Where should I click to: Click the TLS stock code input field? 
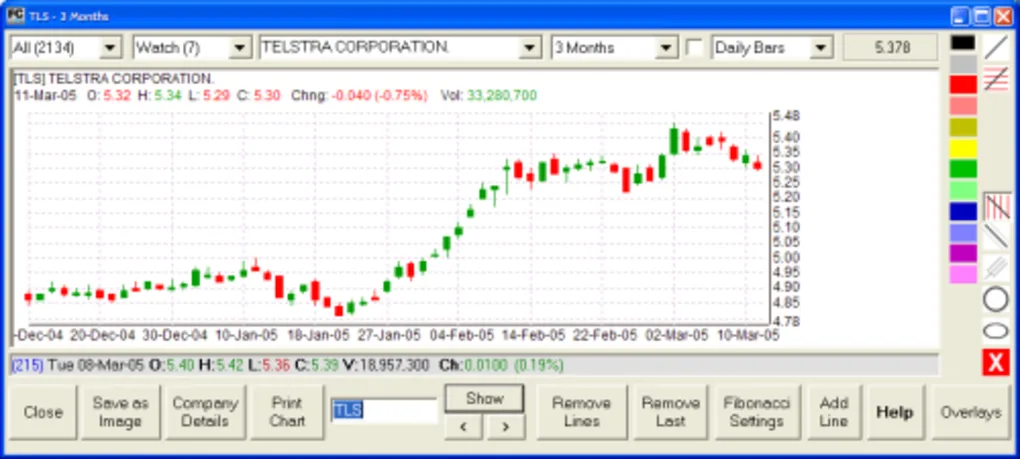[x=384, y=410]
